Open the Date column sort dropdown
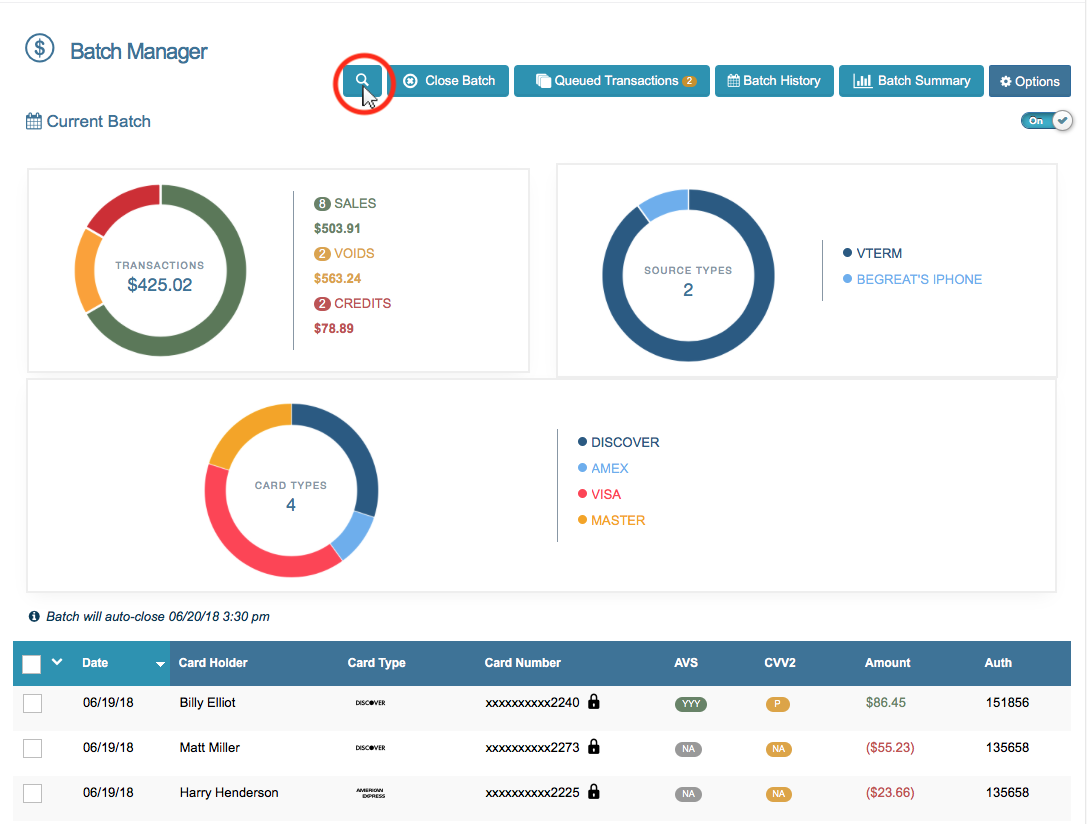 [159, 663]
